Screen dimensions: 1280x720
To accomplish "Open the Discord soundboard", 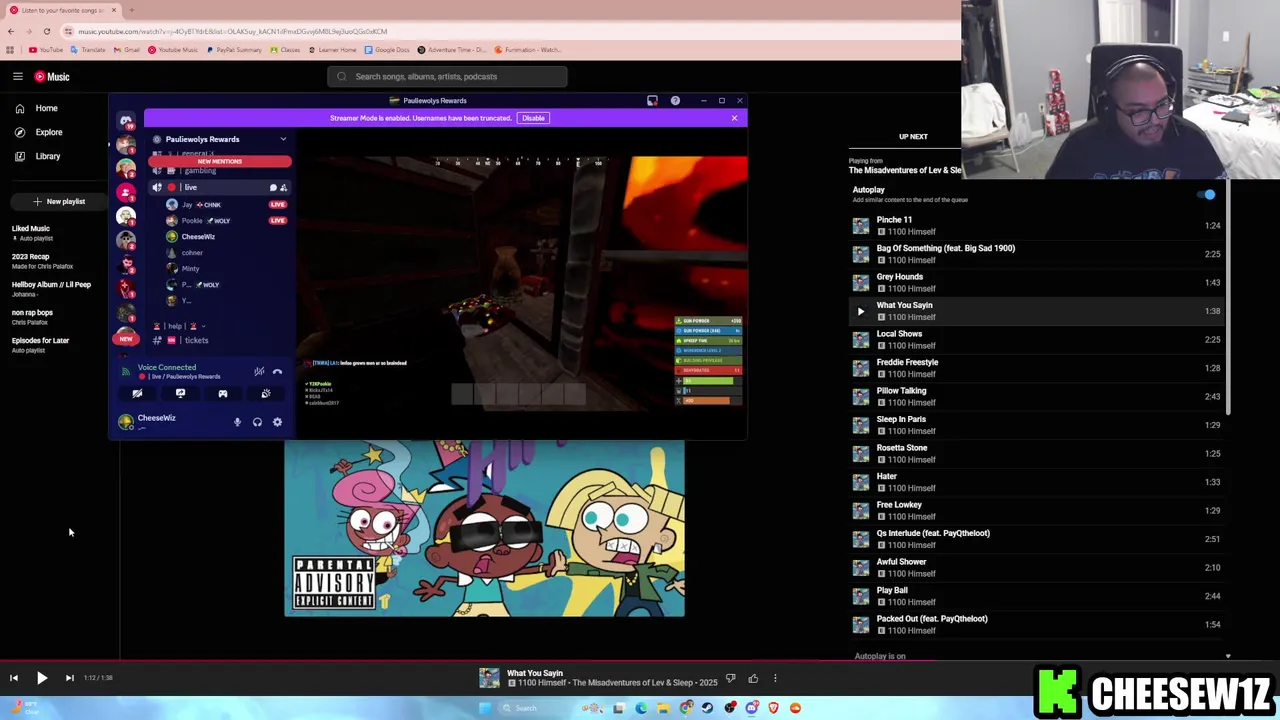I will [265, 394].
